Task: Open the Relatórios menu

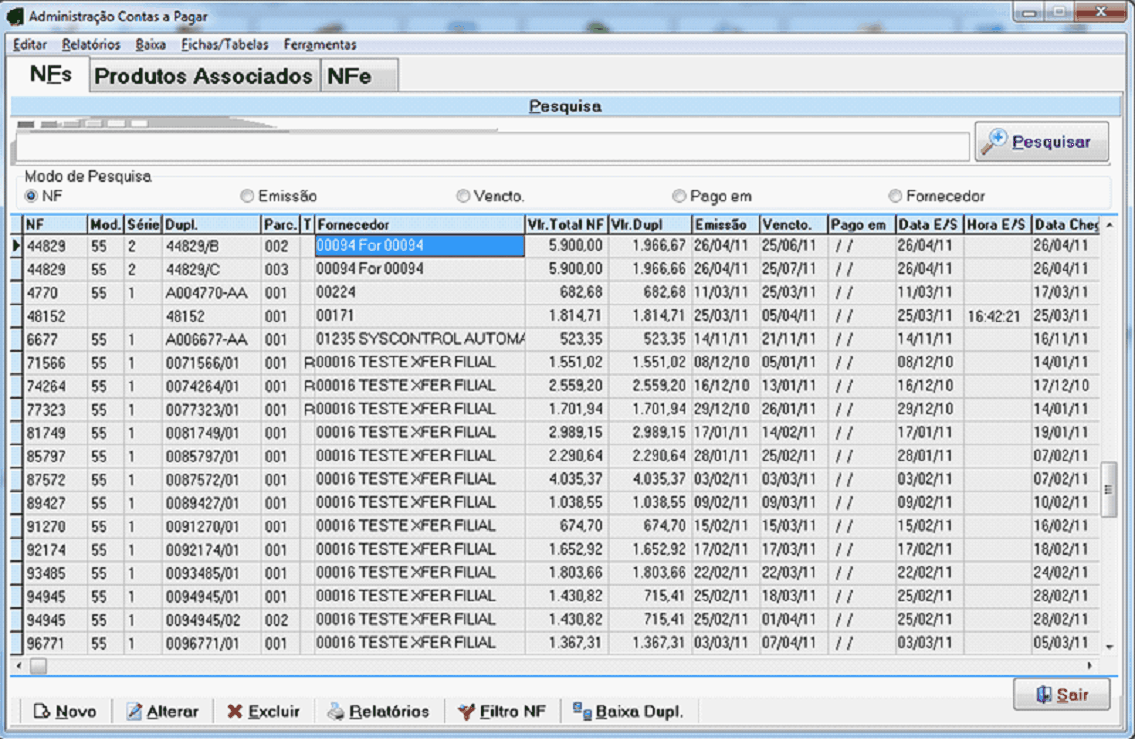Action: [91, 45]
